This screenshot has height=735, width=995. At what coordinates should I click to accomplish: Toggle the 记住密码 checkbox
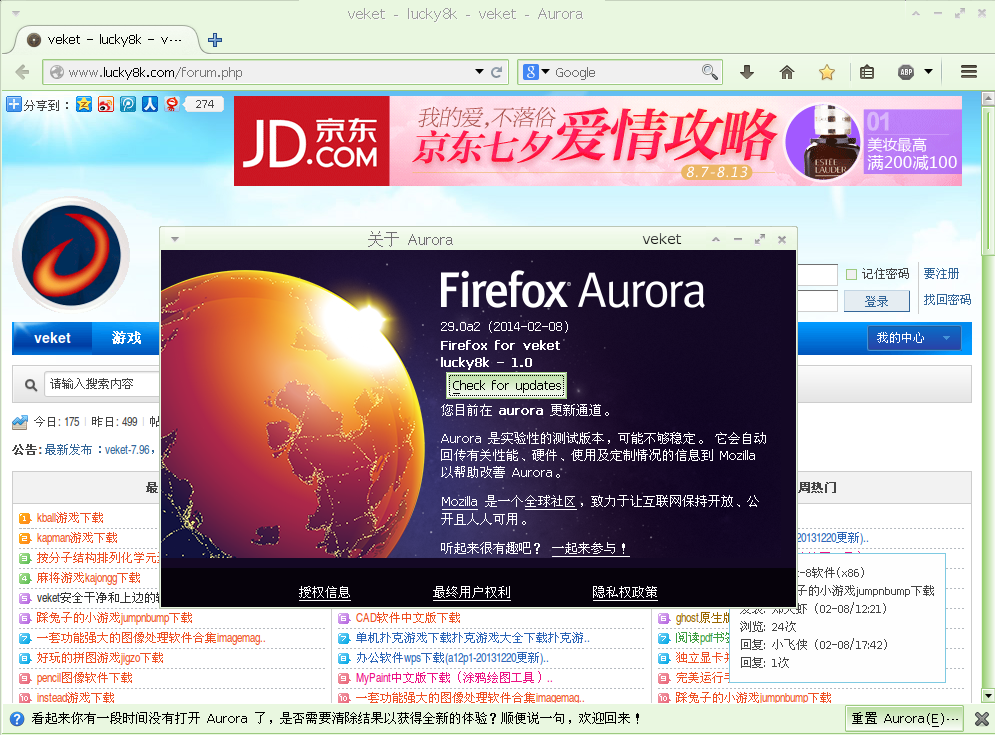[x=852, y=274]
